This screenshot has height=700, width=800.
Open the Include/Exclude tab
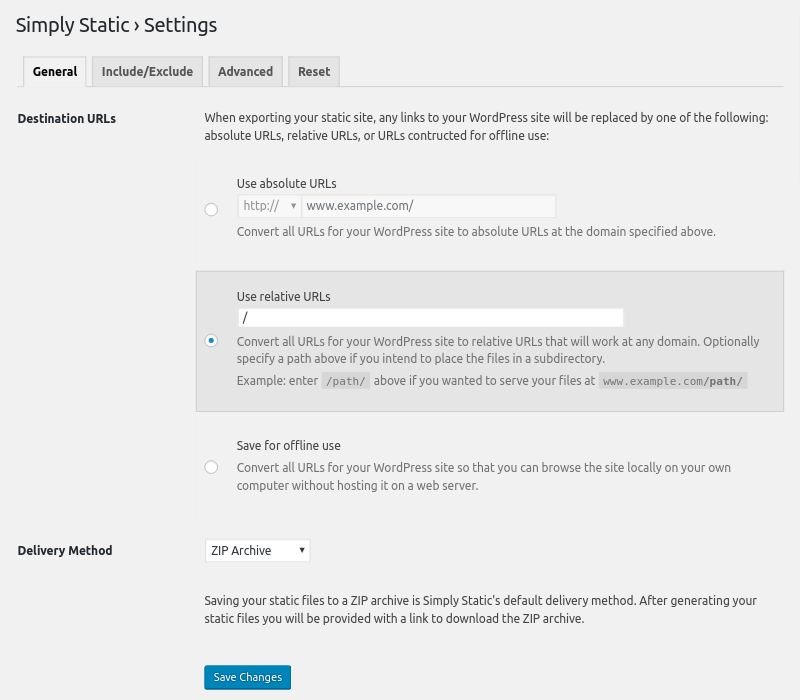pyautogui.click(x=148, y=72)
